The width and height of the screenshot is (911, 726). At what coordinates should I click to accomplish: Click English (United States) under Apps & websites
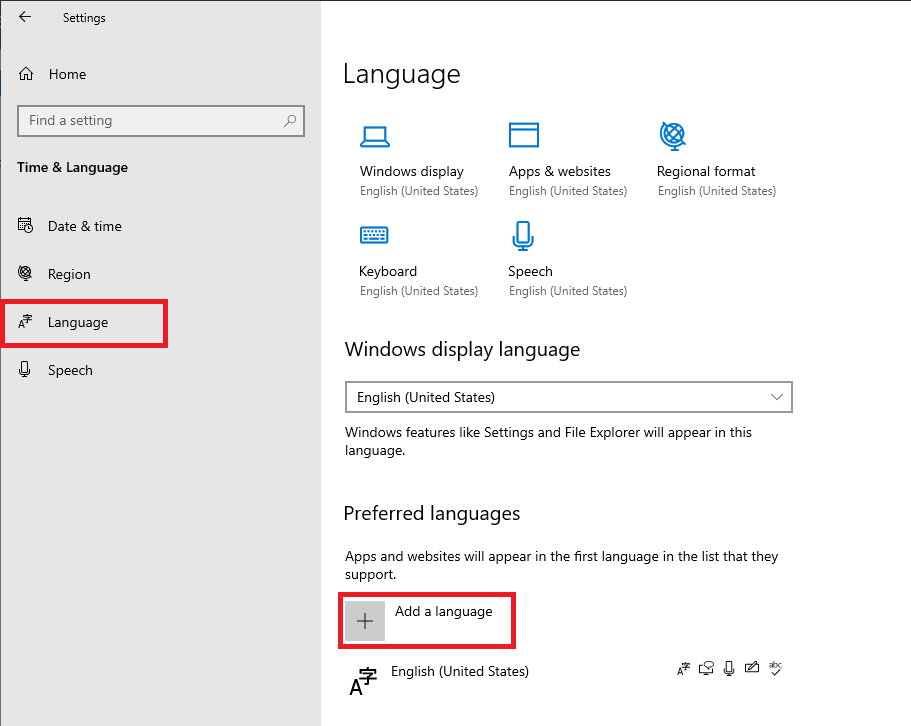click(x=568, y=191)
